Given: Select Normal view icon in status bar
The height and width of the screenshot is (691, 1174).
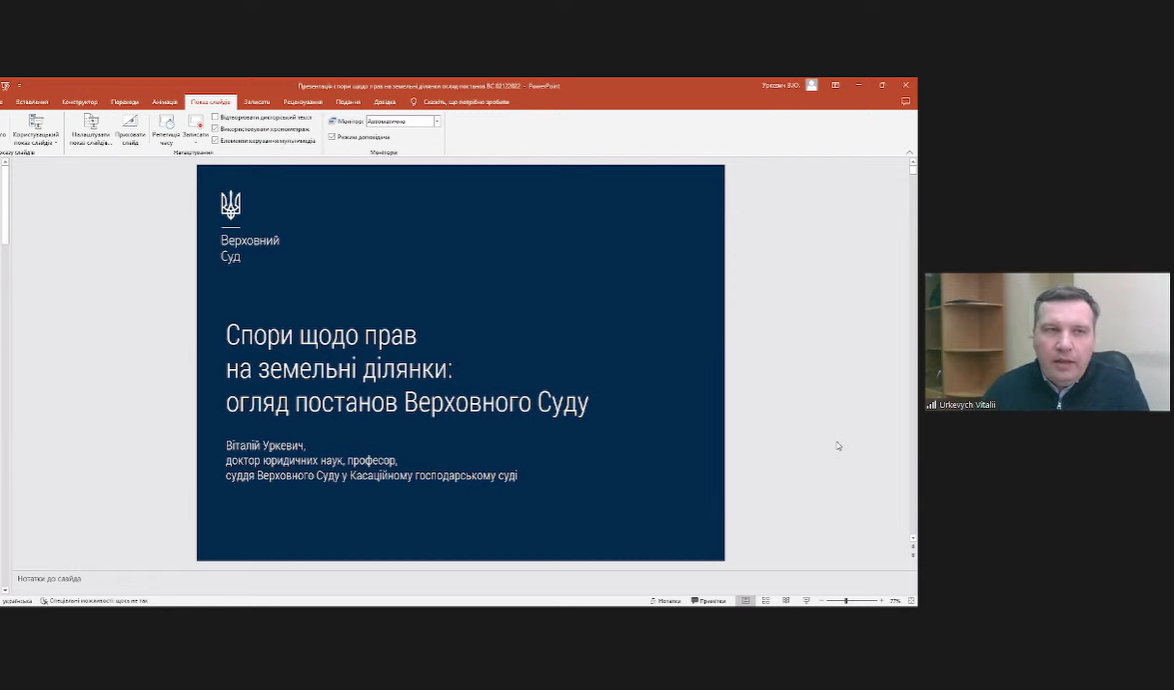Looking at the screenshot, I should pos(745,601).
